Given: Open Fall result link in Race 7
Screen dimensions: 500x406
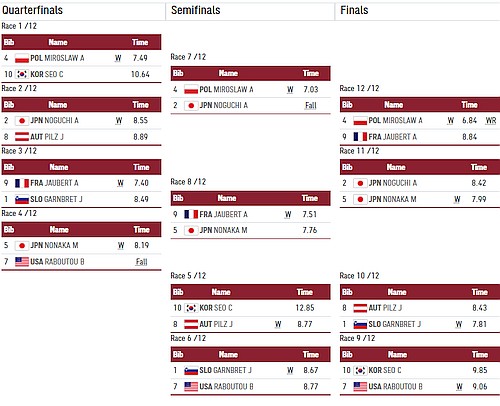Looking at the screenshot, I should click(x=311, y=106).
